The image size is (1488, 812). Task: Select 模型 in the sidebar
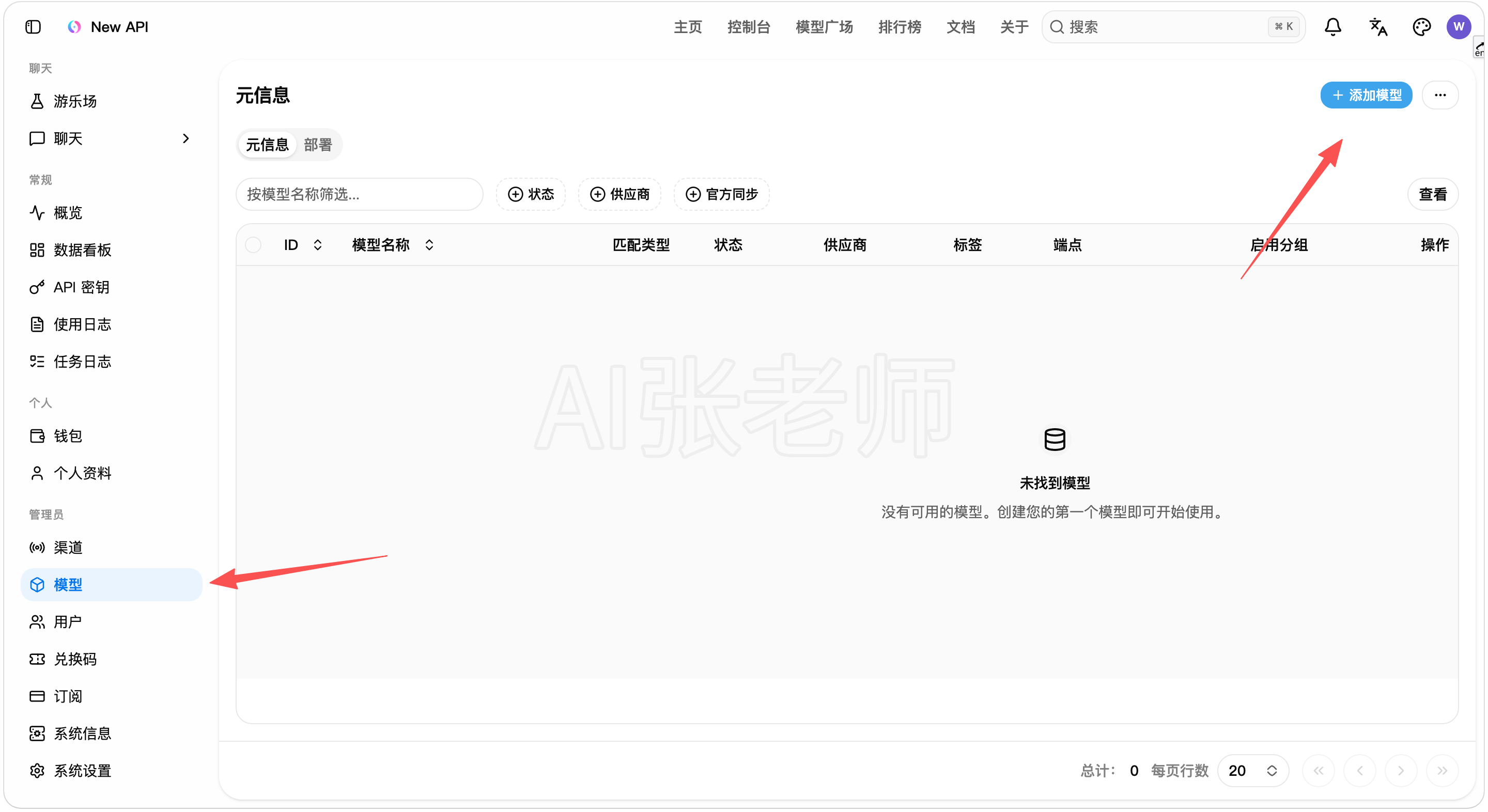coord(111,584)
